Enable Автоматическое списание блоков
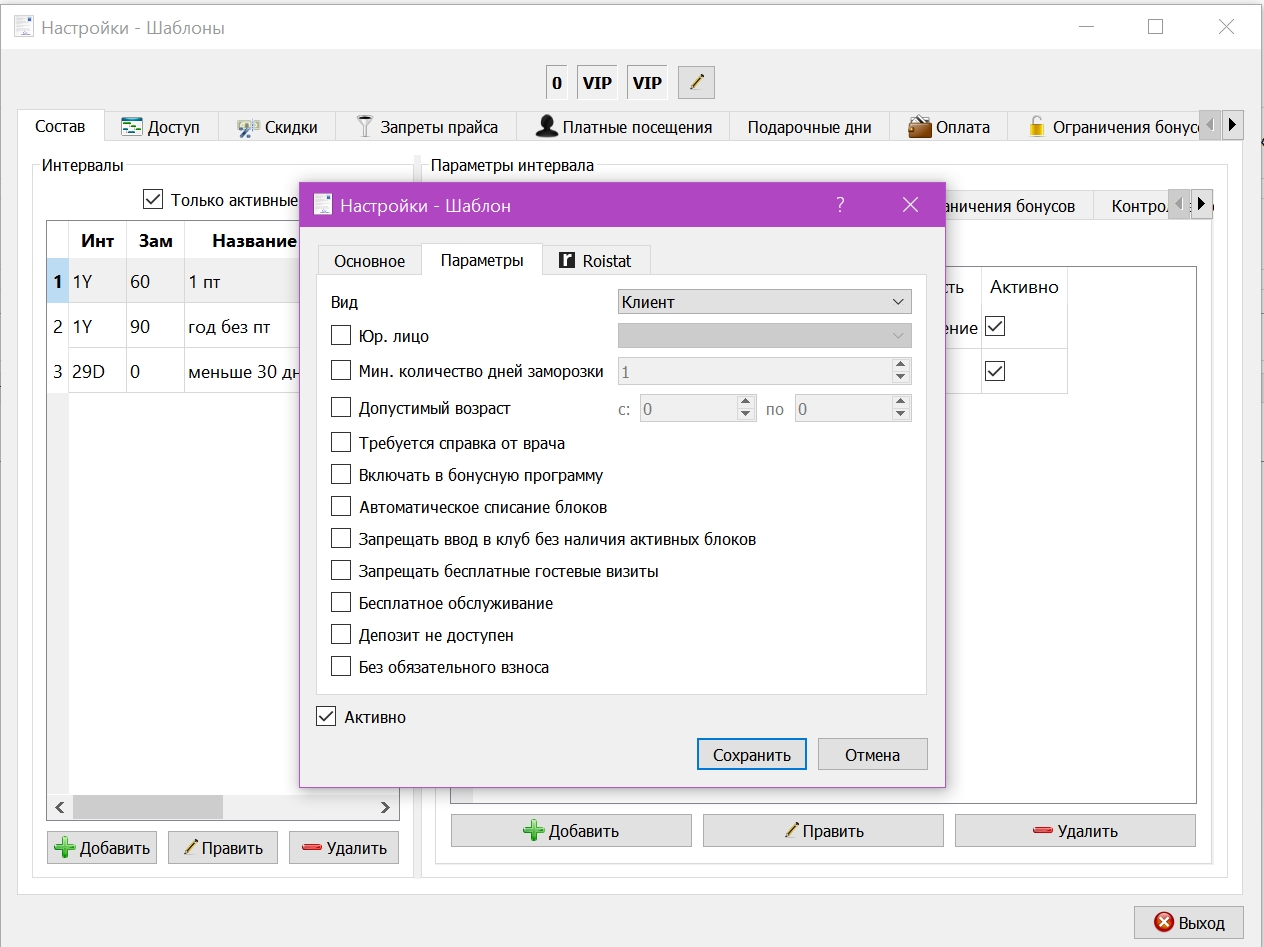The height and width of the screenshot is (947, 1264). point(341,507)
